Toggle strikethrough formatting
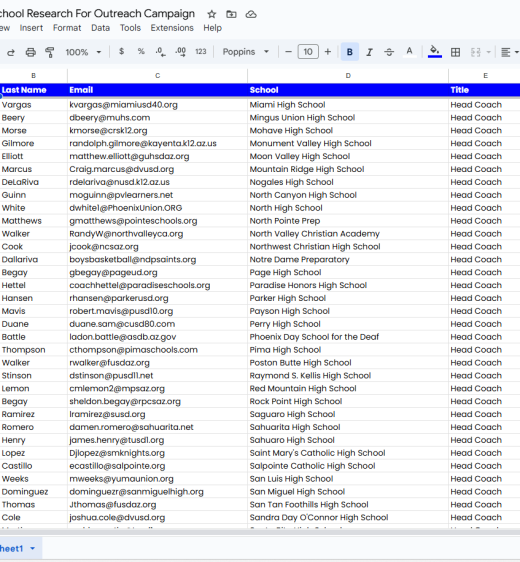Screen dimensions: 520x562 389,52
